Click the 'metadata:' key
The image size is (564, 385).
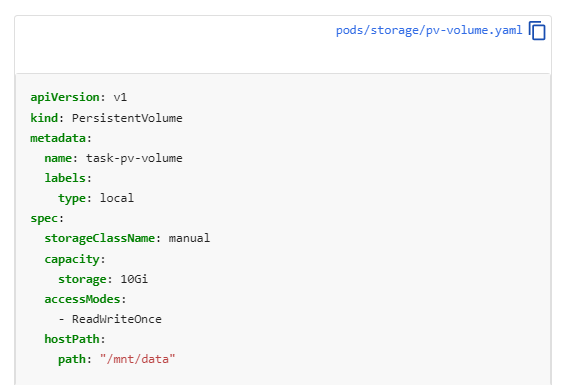pyautogui.click(x=61, y=138)
